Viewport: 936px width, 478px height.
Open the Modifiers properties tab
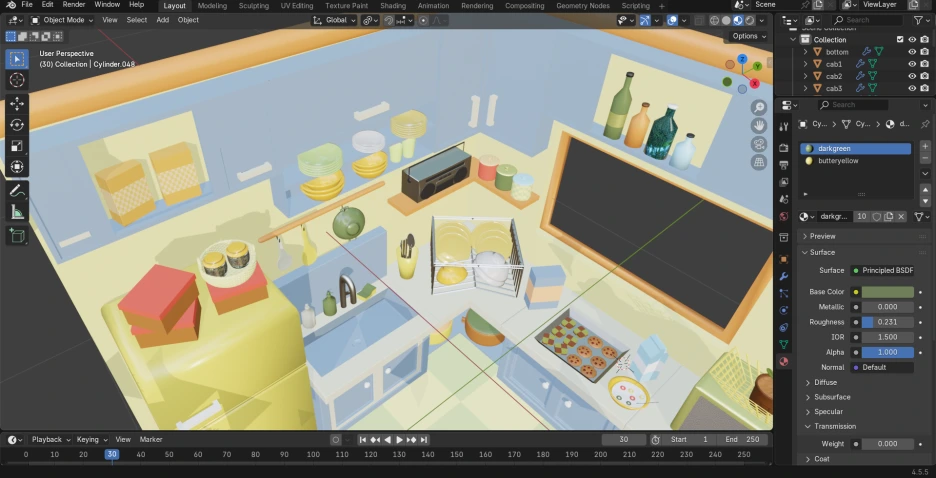784,276
